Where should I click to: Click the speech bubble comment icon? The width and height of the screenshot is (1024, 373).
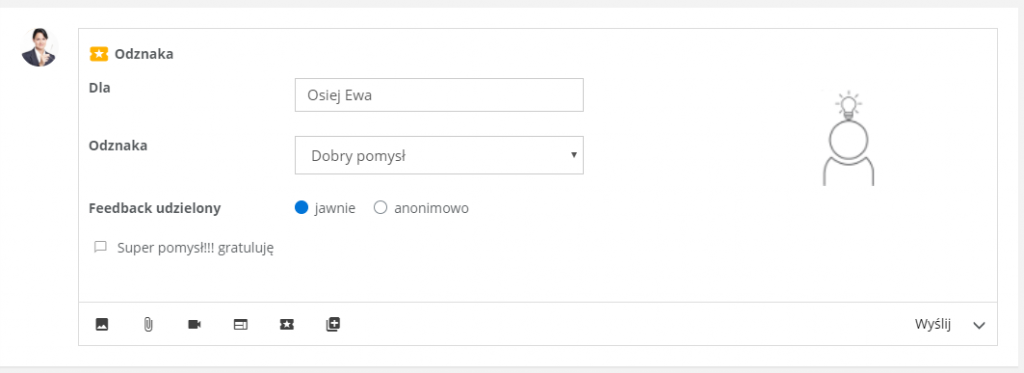(100, 247)
